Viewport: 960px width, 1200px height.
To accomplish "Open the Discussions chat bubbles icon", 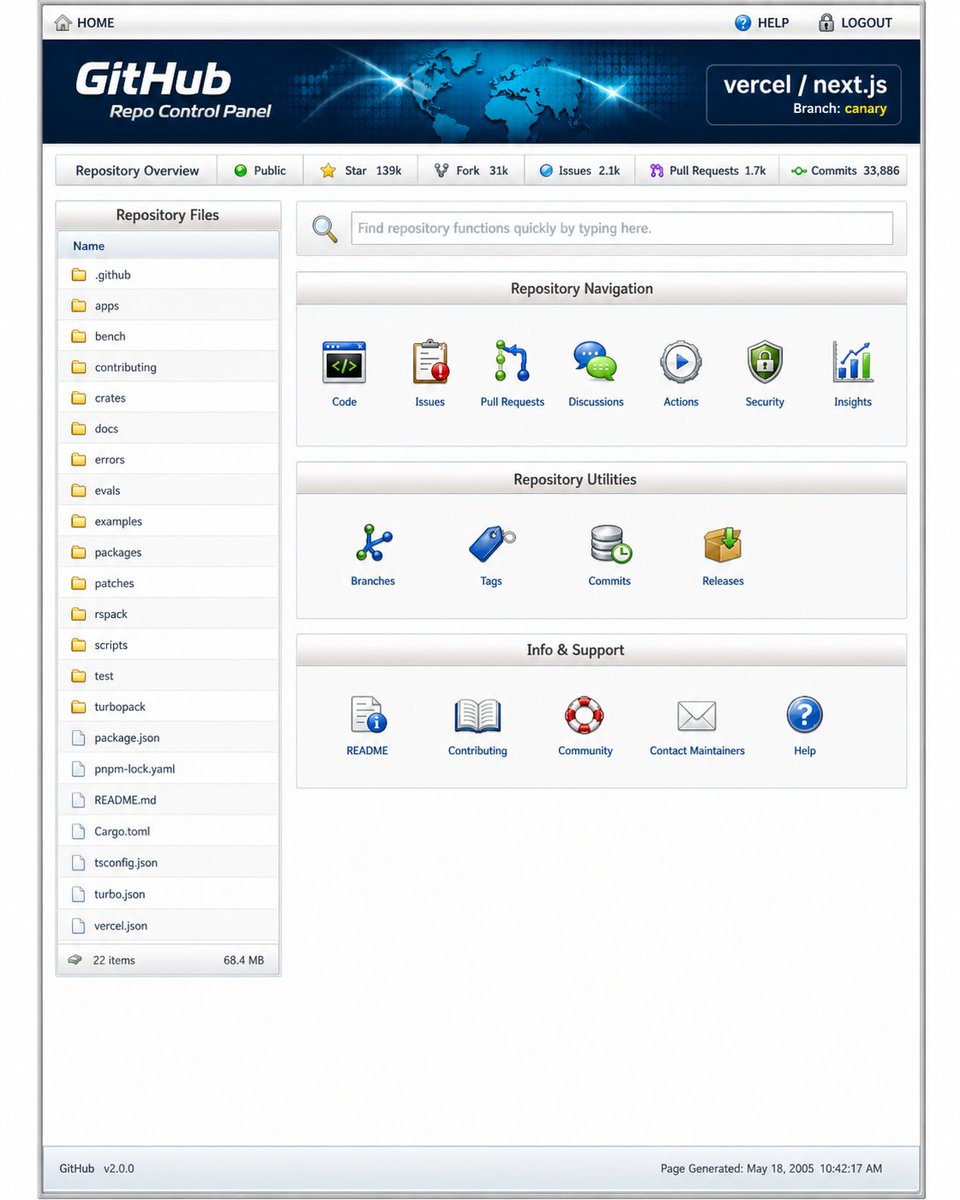I will coord(595,362).
